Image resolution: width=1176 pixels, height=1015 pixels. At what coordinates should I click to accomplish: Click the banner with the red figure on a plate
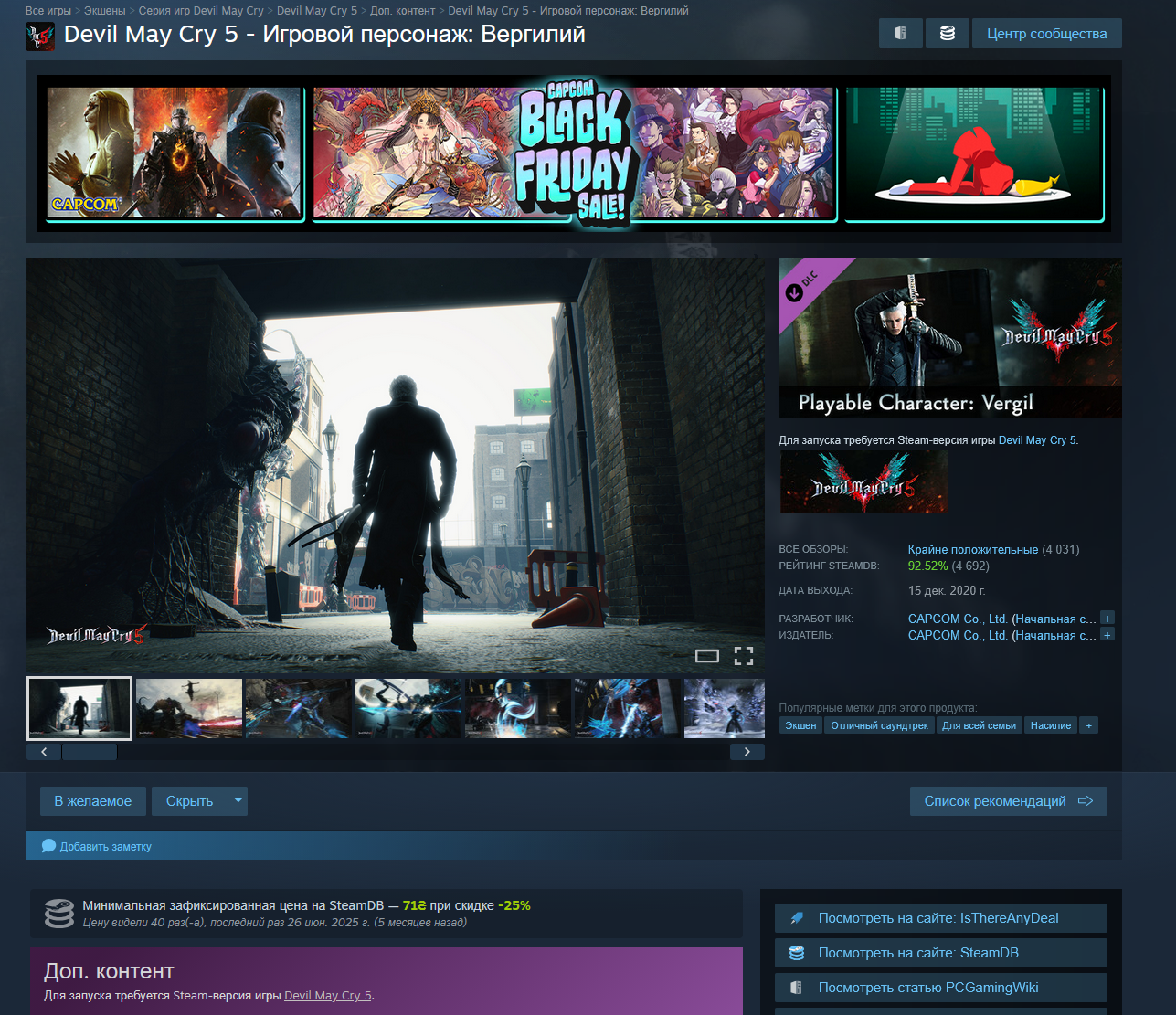[x=974, y=153]
